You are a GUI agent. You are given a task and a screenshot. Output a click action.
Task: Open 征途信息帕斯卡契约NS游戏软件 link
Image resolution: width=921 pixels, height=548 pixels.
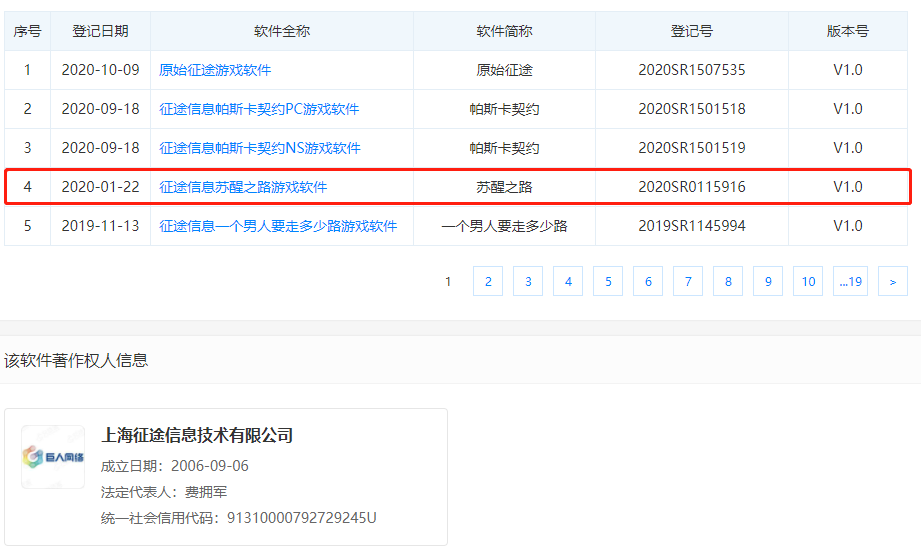tap(260, 148)
